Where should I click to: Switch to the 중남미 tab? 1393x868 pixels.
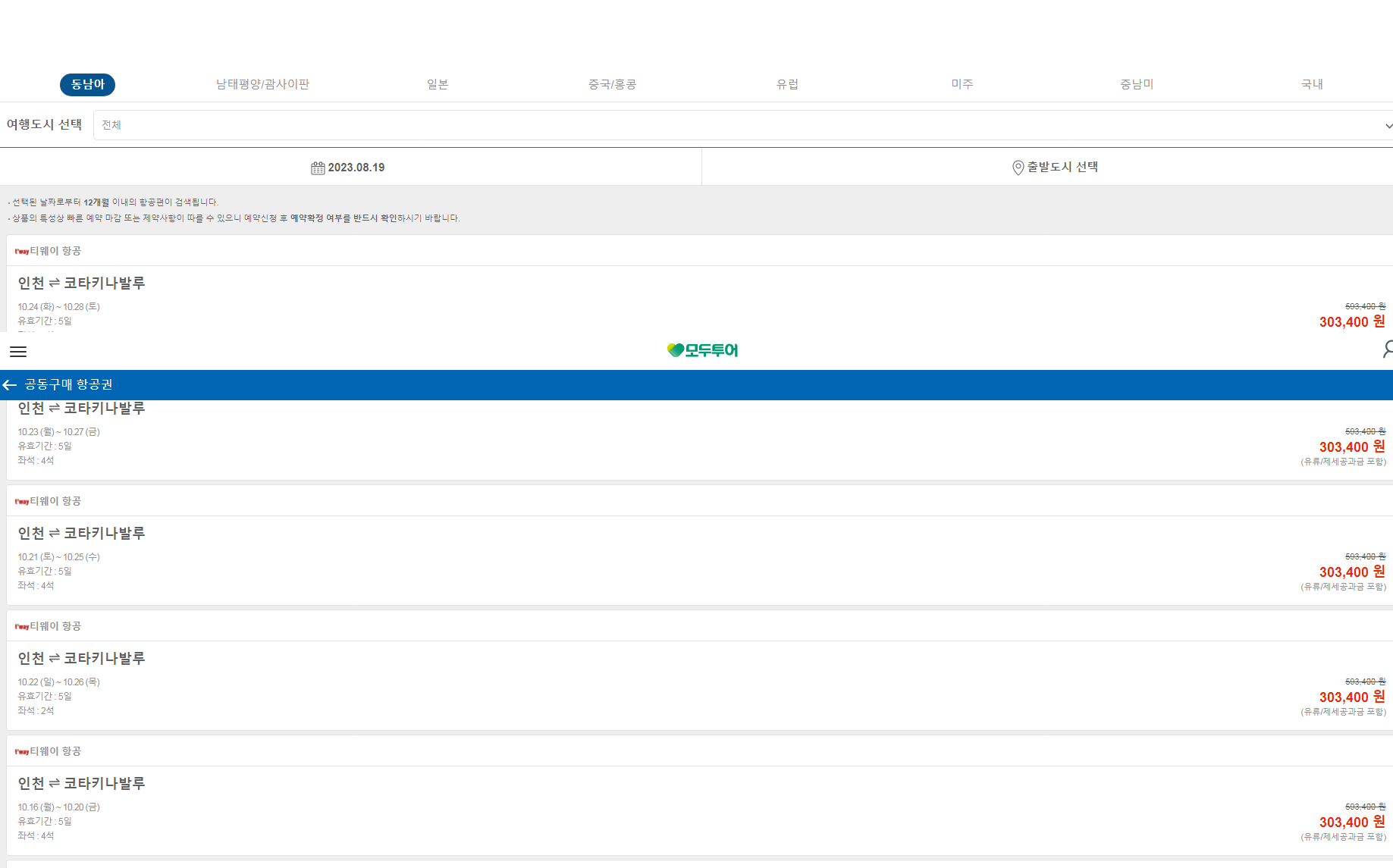pyautogui.click(x=1137, y=84)
